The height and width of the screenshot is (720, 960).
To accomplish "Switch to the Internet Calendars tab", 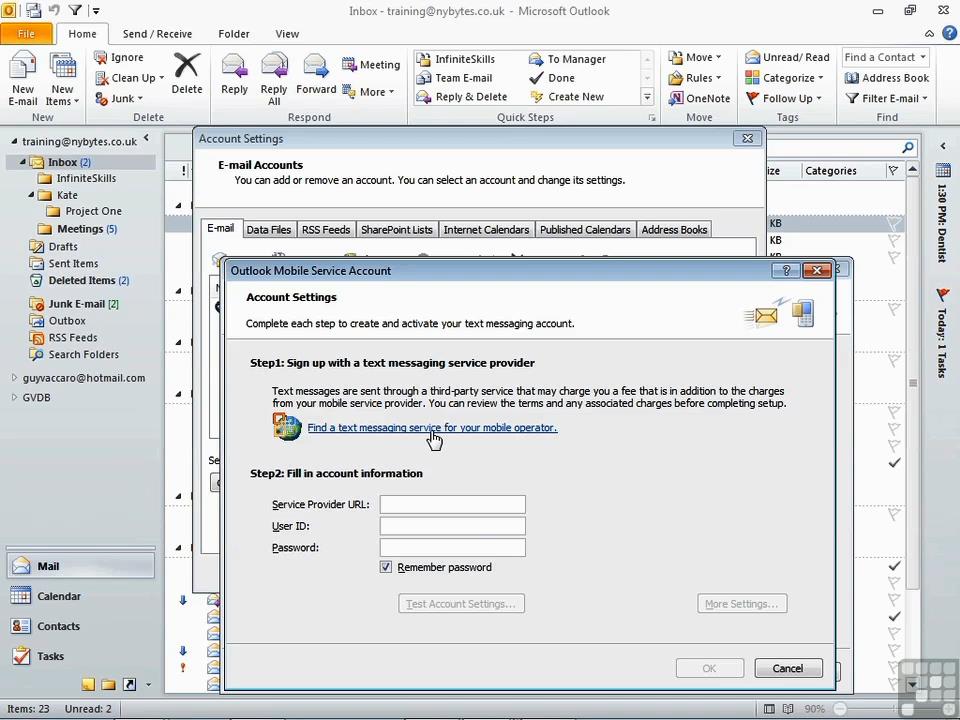I will [x=486, y=230].
